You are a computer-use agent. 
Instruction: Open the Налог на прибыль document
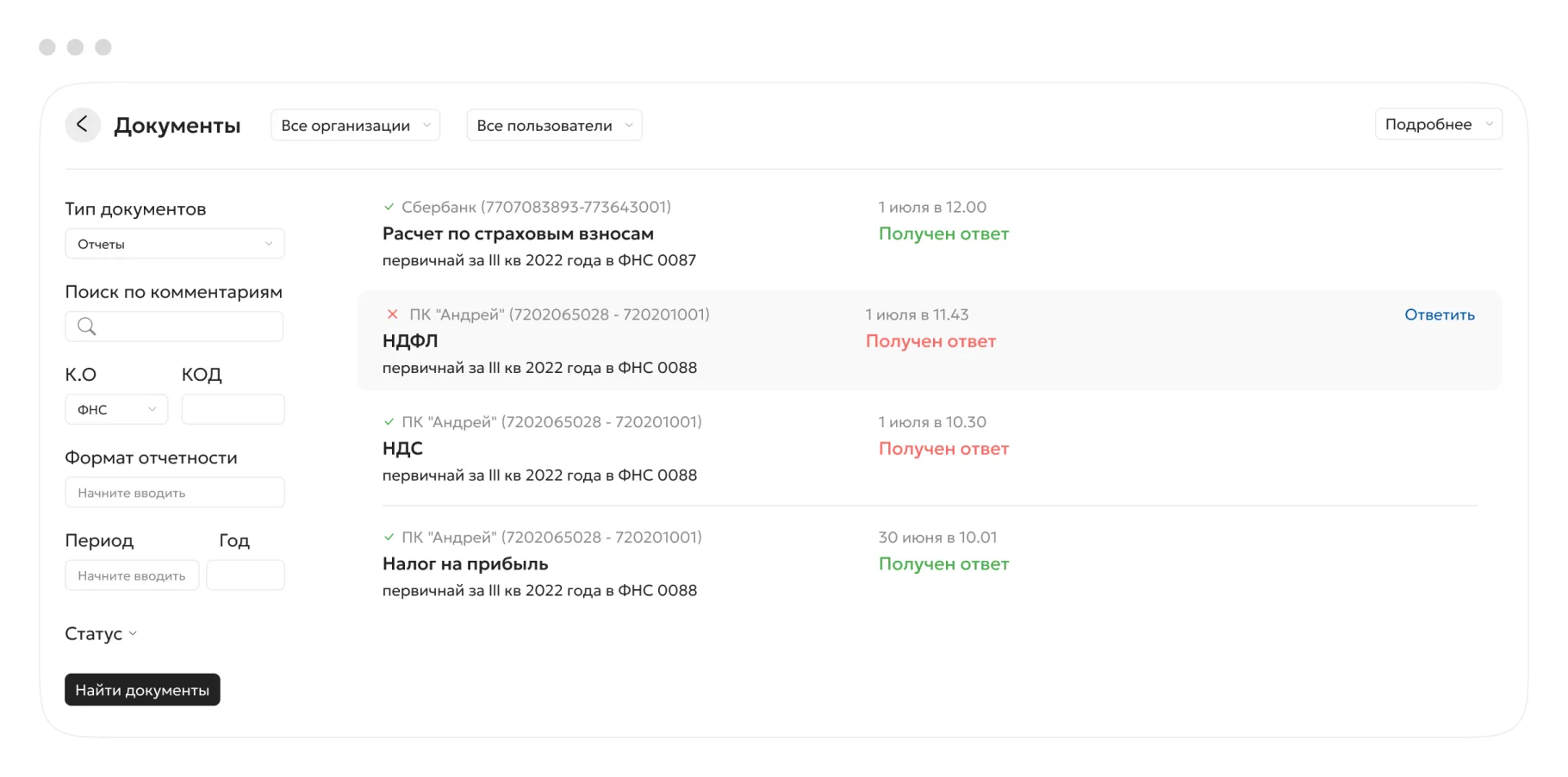[465, 564]
